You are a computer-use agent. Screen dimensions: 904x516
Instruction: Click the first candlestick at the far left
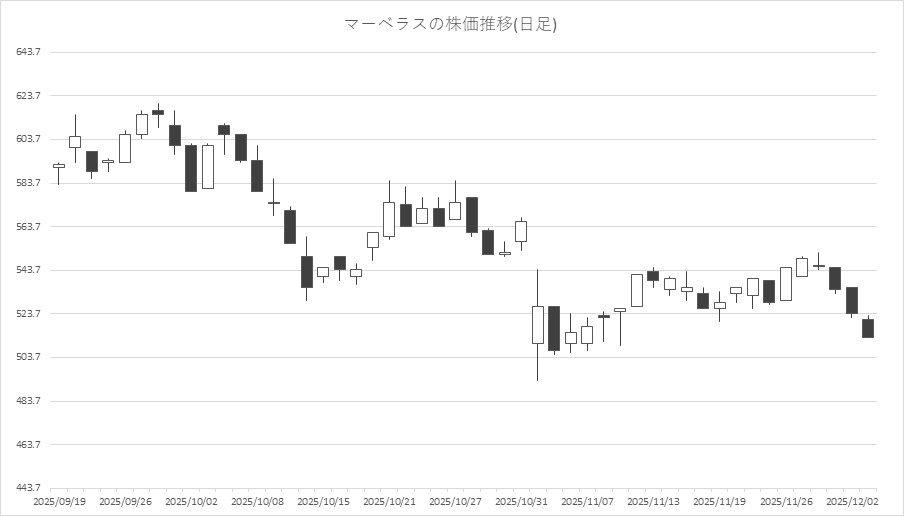[59, 166]
